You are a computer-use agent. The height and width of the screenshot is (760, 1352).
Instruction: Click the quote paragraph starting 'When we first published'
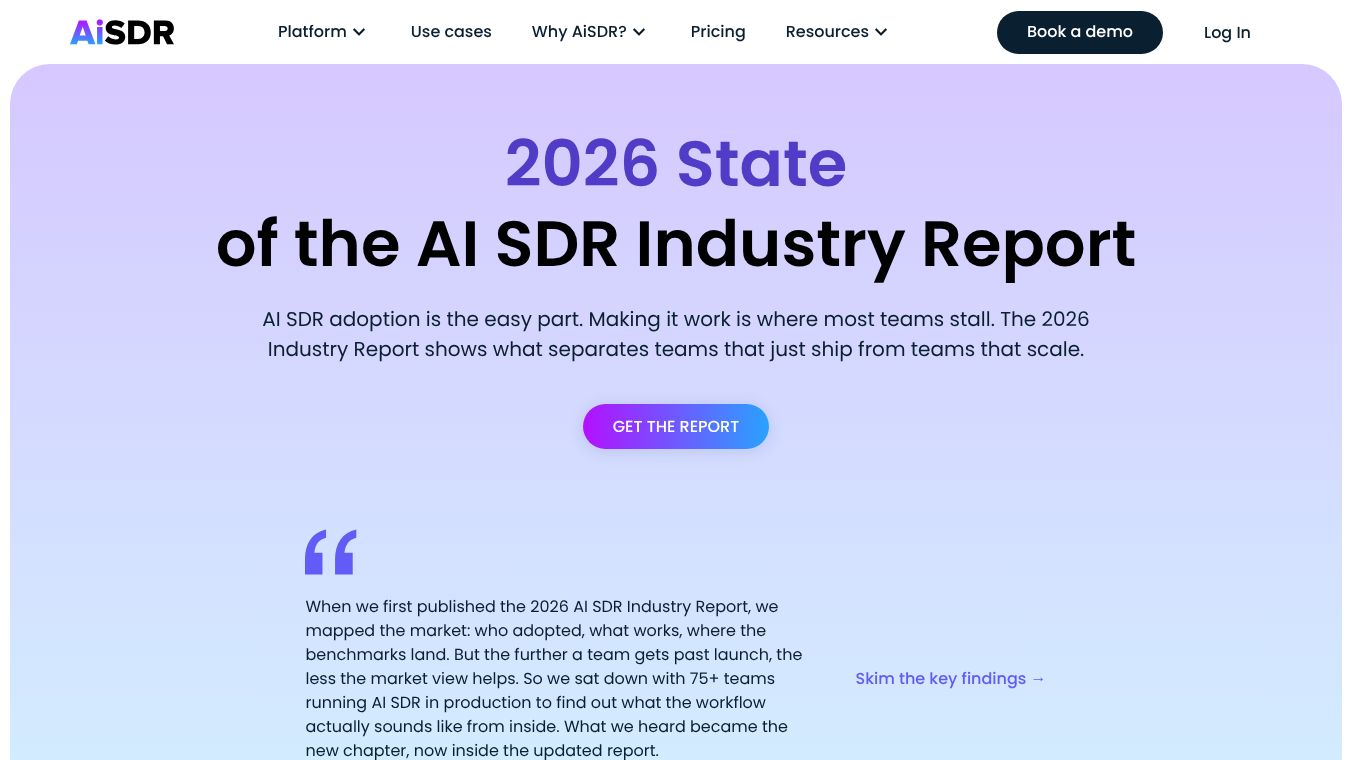coord(554,678)
